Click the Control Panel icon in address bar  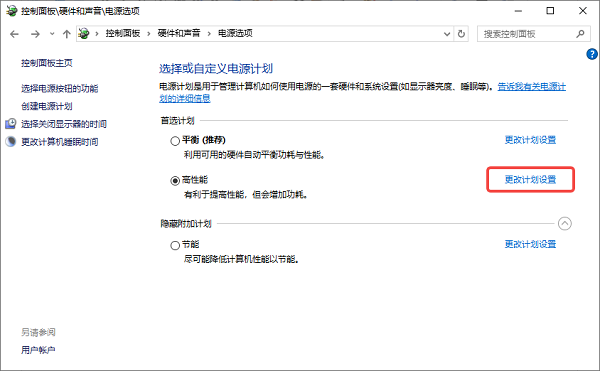(84, 34)
